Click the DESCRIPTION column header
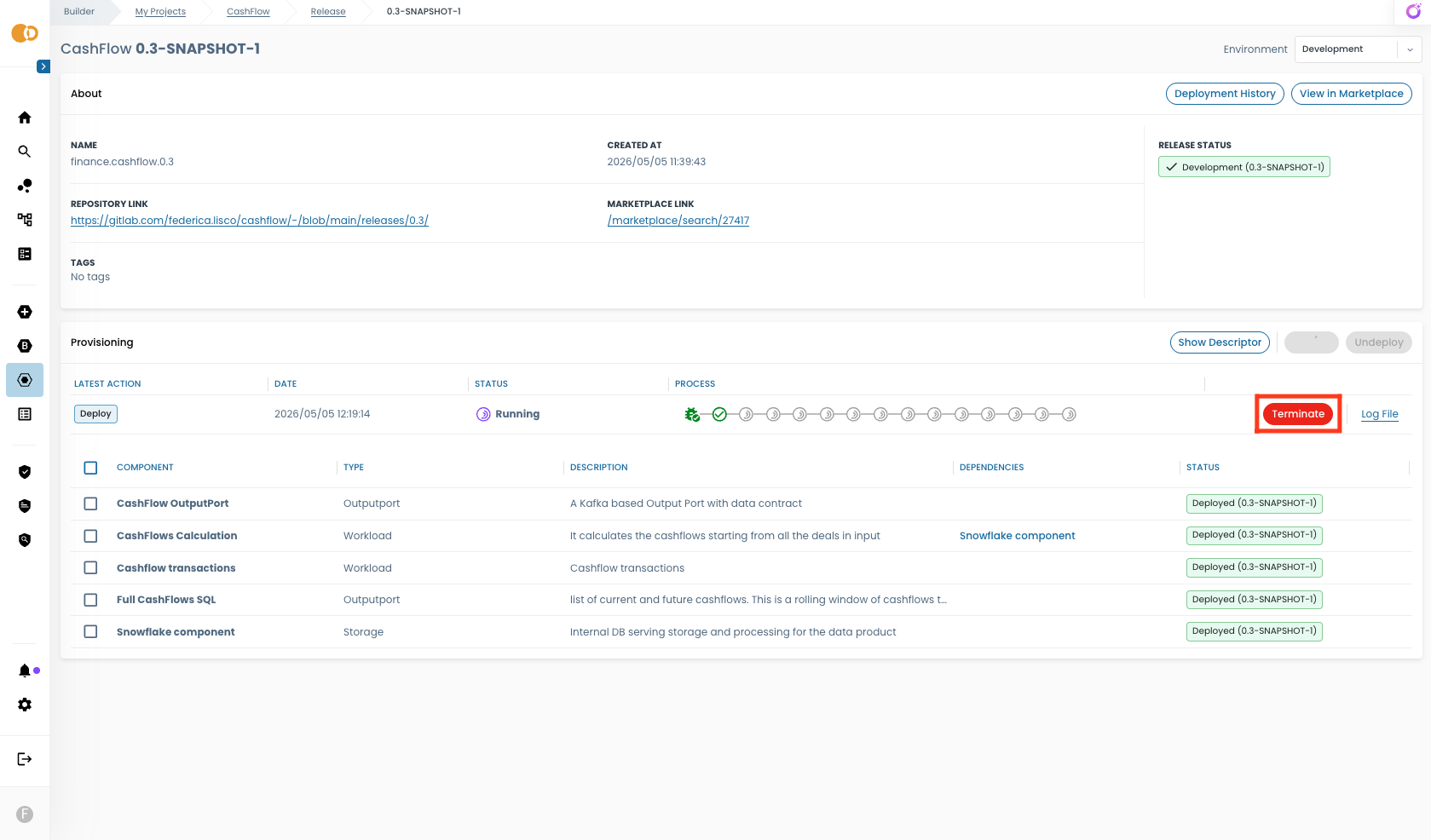The width and height of the screenshot is (1431, 840). pyautogui.click(x=599, y=468)
